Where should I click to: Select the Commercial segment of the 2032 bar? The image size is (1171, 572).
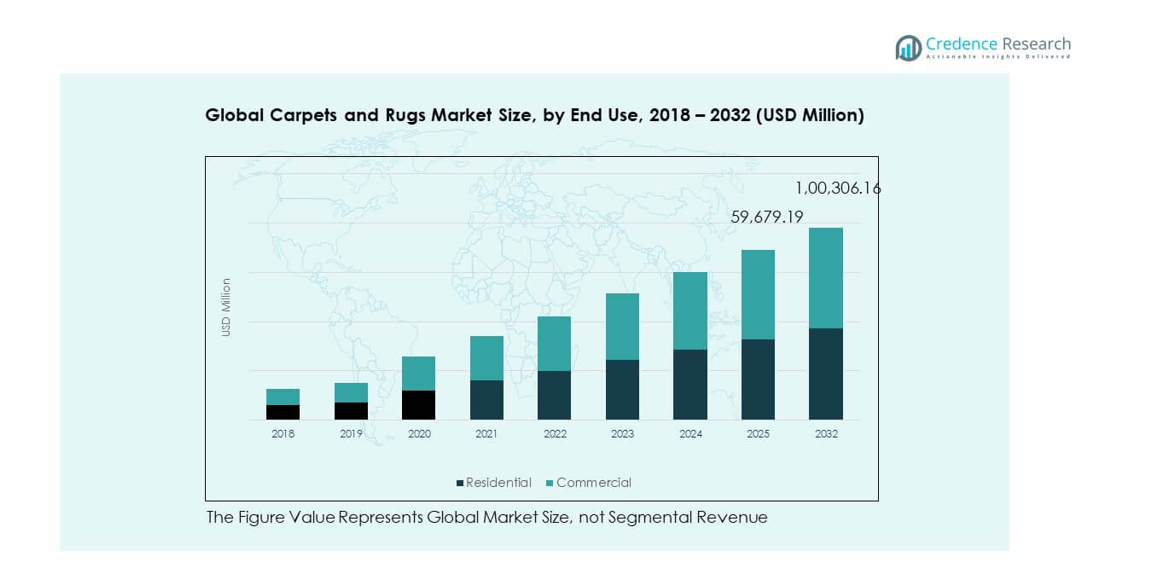(x=825, y=277)
